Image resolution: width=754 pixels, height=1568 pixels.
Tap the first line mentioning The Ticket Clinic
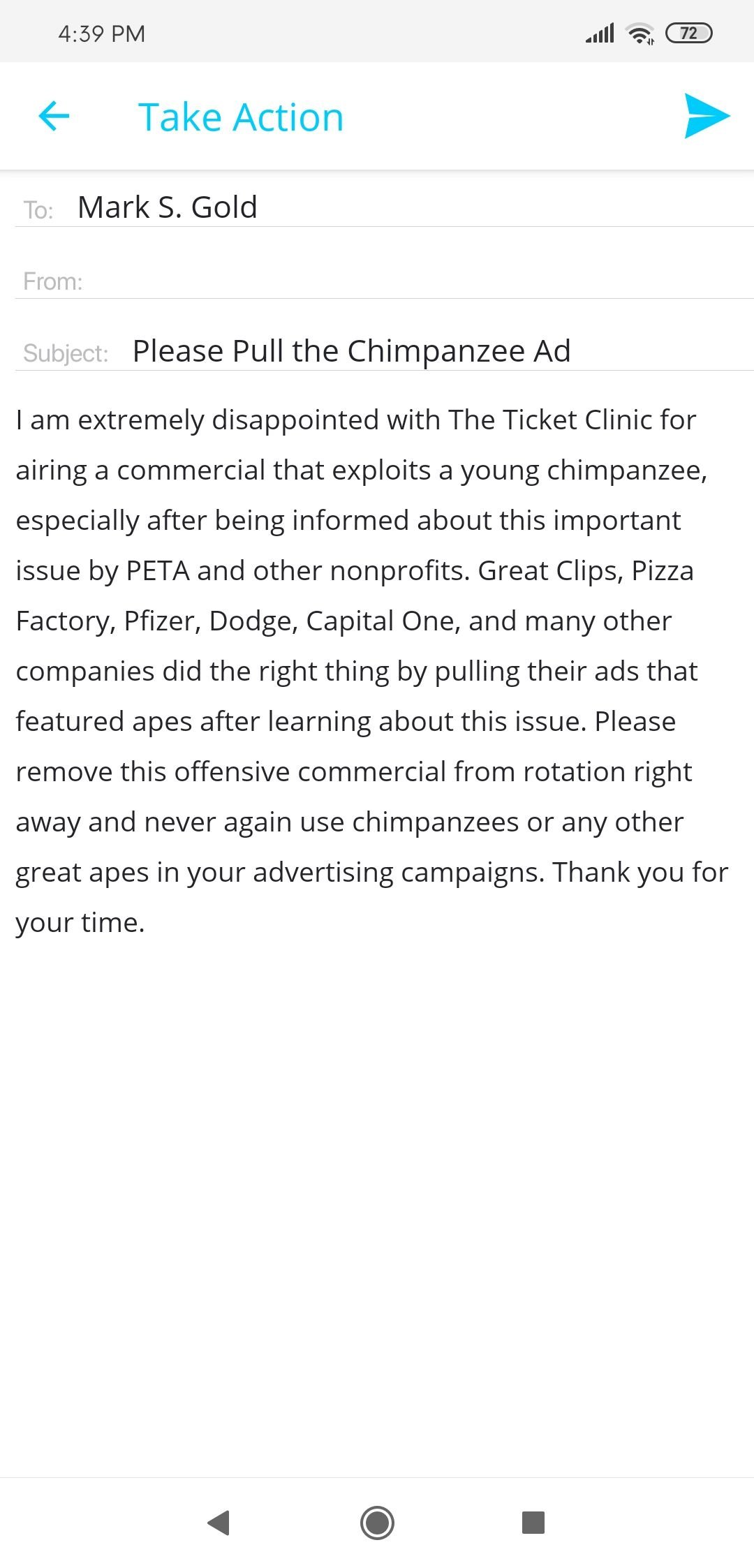(356, 420)
